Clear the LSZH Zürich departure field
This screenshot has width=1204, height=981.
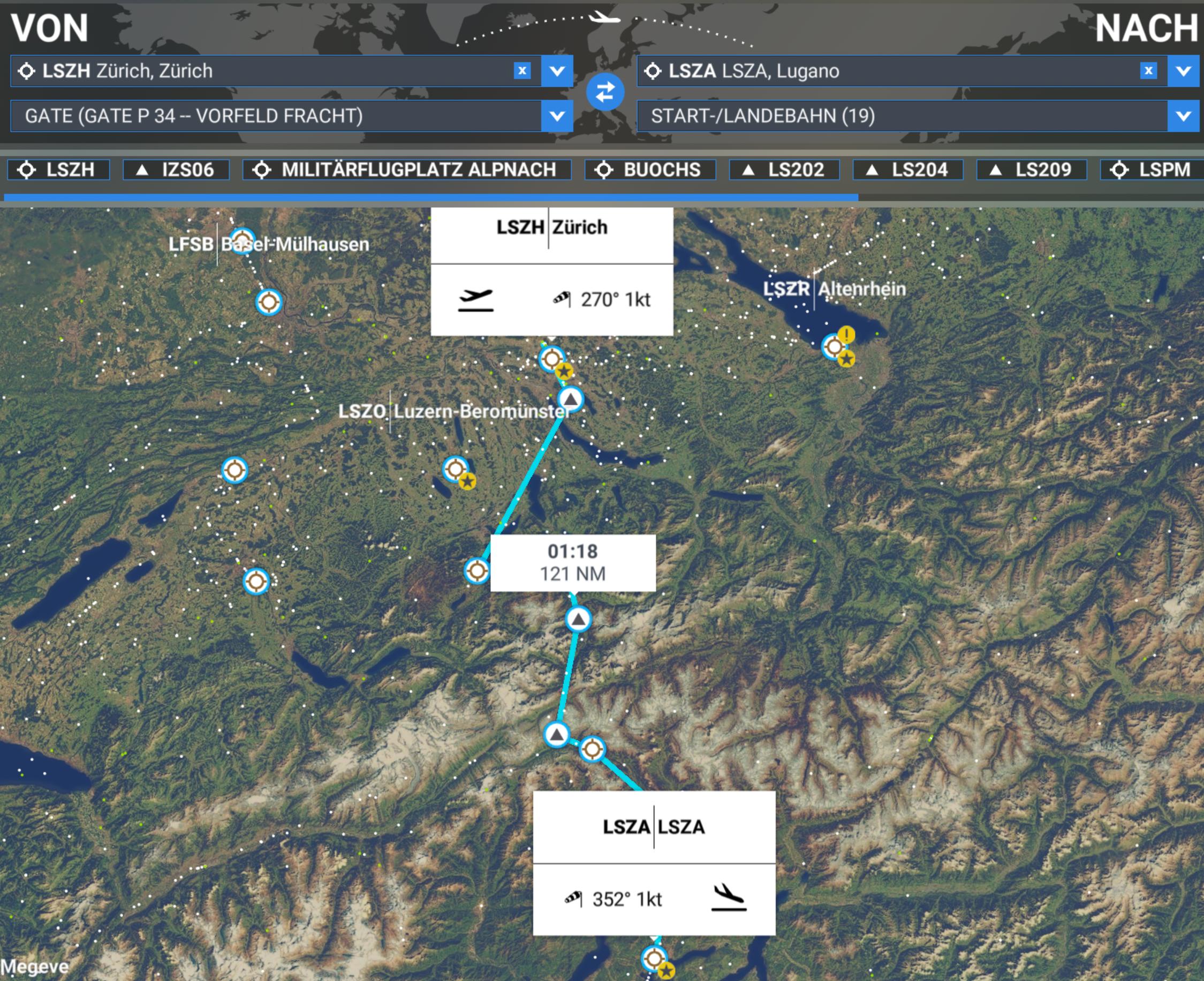[522, 71]
